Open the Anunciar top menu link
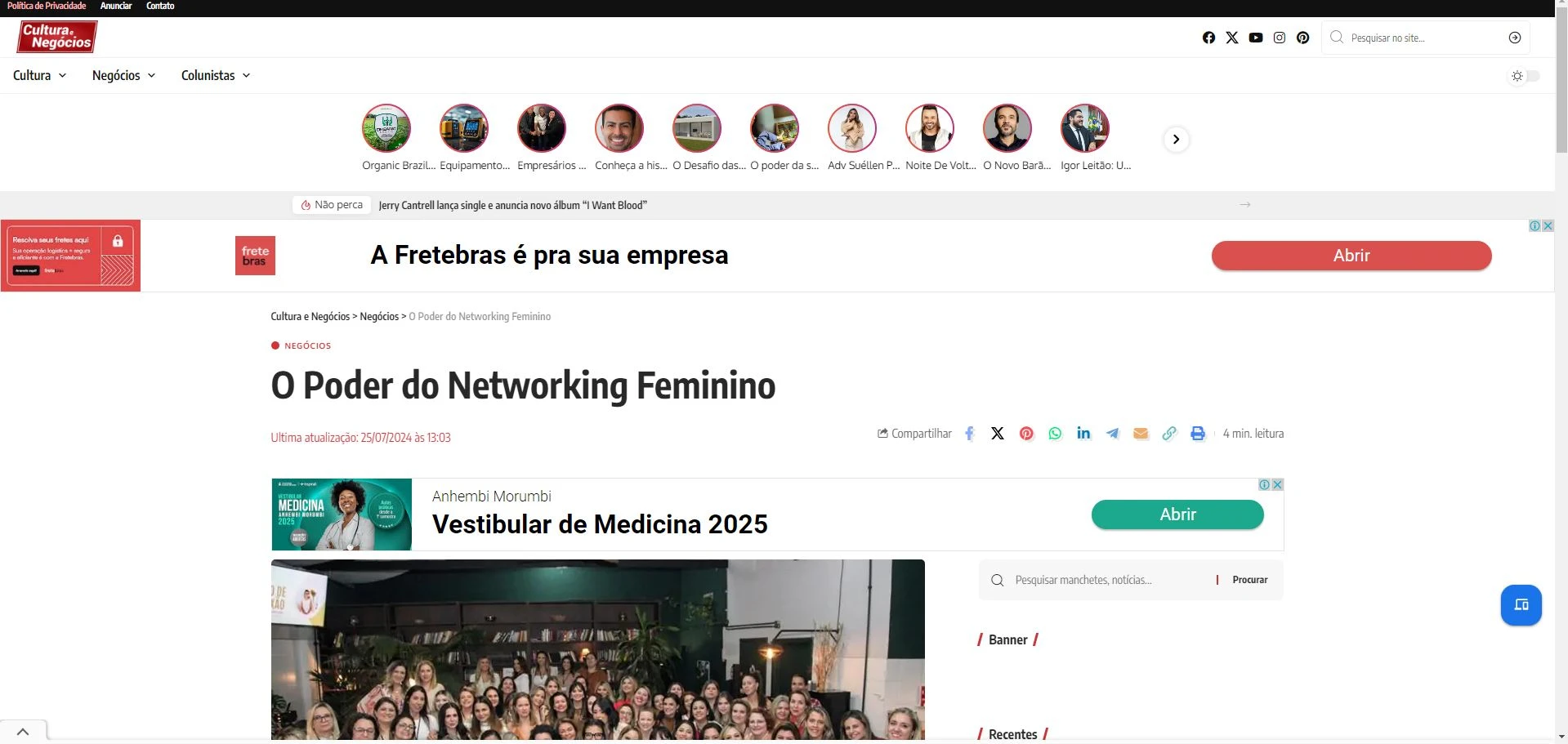The width and height of the screenshot is (1568, 744). (x=116, y=6)
